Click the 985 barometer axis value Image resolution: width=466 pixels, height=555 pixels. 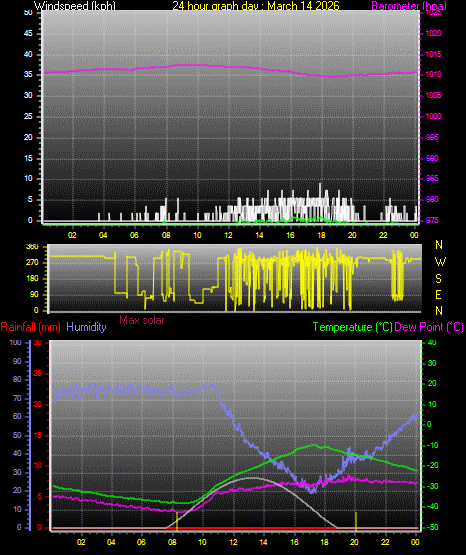coord(432,178)
